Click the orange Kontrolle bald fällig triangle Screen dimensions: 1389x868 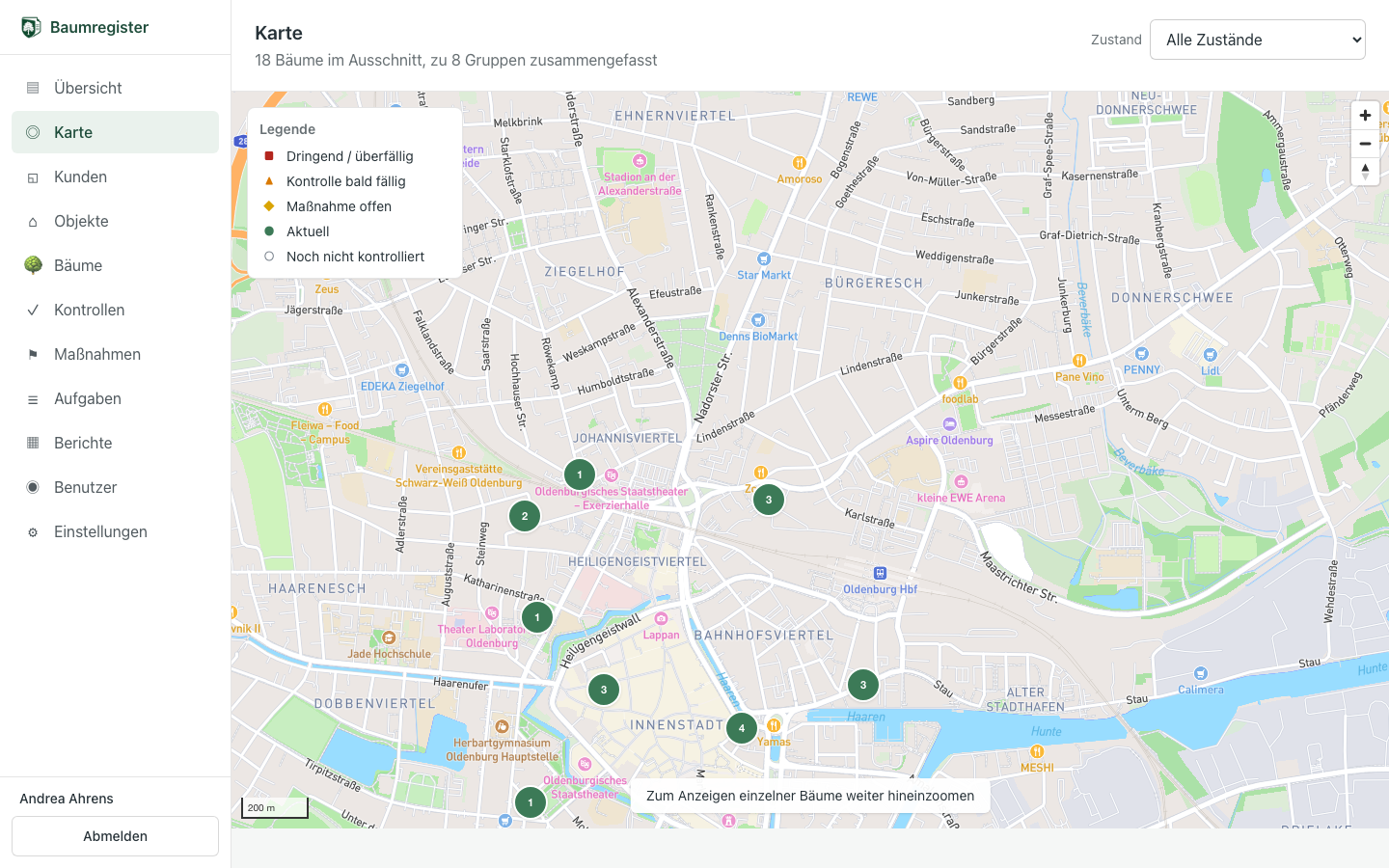[x=269, y=181]
